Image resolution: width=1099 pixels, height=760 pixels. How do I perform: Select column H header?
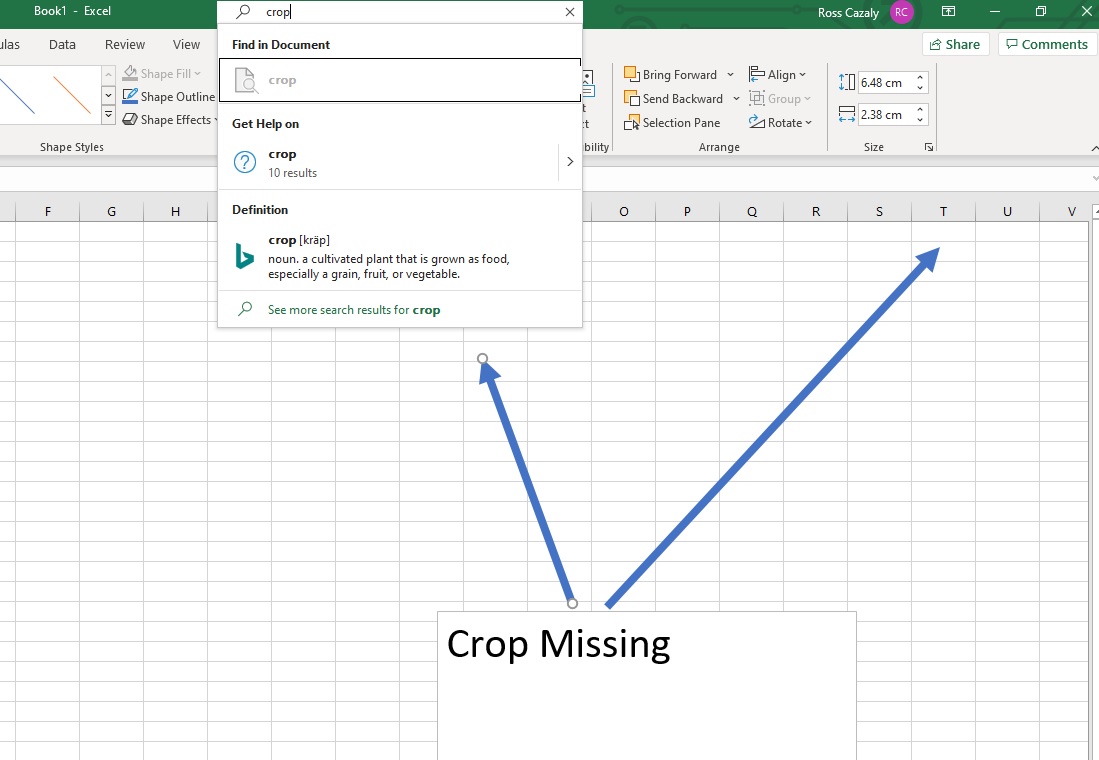[x=175, y=211]
